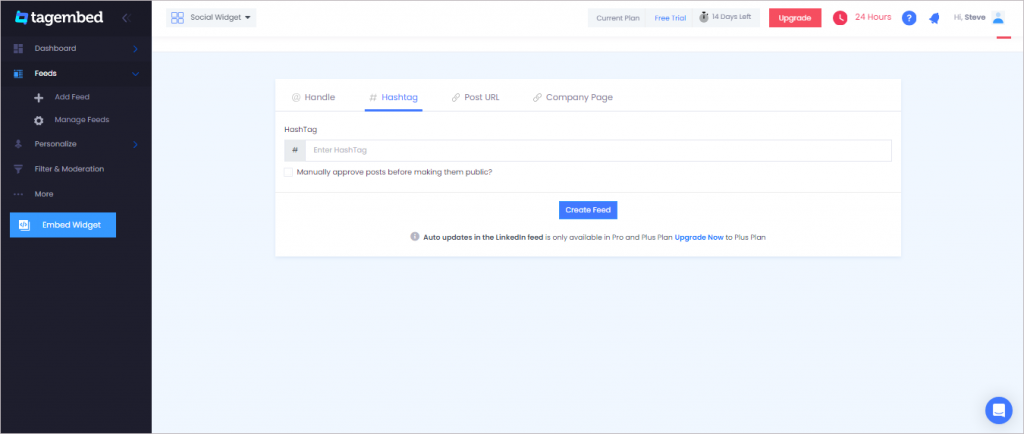Open Manage Feeds in sidebar
This screenshot has height=434, width=1024.
point(82,120)
